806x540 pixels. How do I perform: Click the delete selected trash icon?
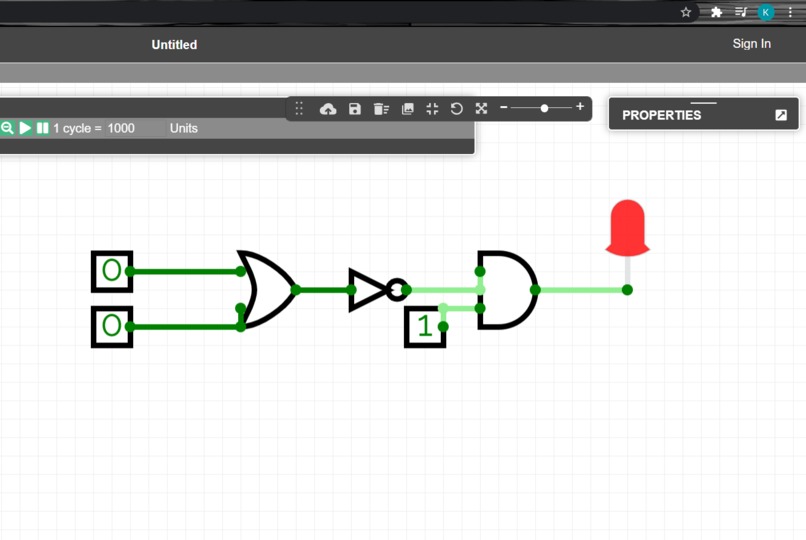pyautogui.click(x=381, y=109)
